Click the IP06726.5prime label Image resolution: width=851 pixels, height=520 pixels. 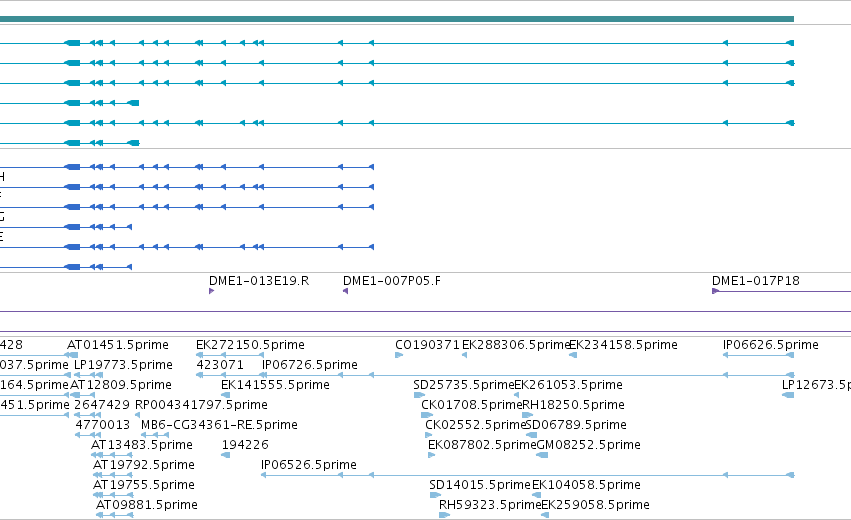(x=309, y=365)
